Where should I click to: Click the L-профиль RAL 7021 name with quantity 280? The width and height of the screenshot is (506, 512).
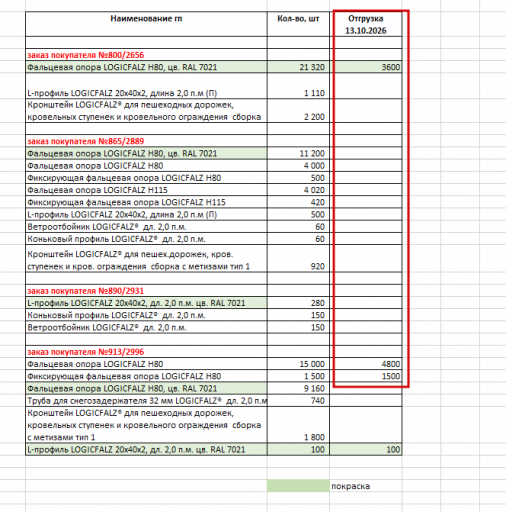pyautogui.click(x=146, y=303)
